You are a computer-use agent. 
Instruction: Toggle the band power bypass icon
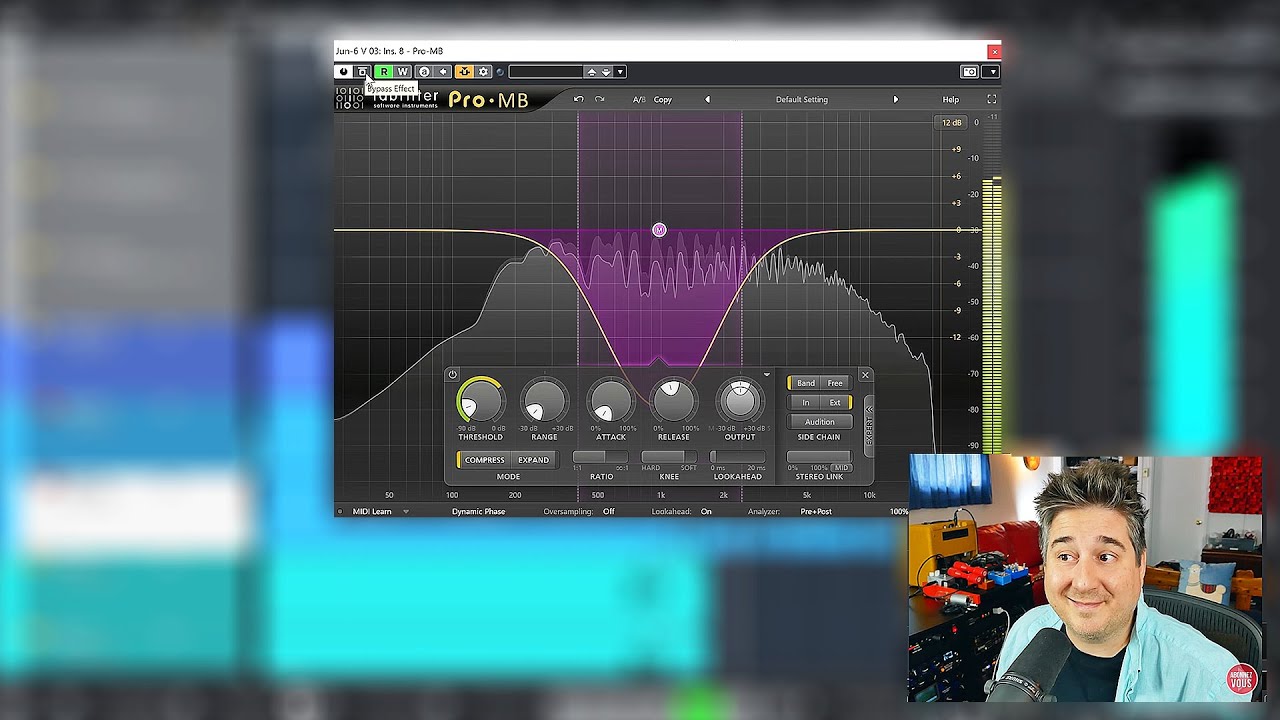point(453,375)
